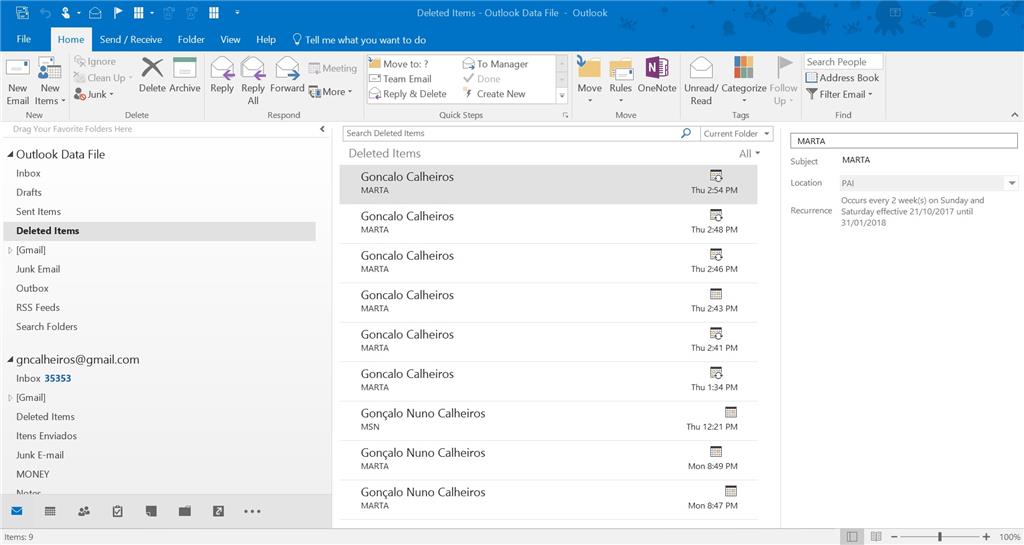Click the Search People field
1024x545 pixels.
[x=843, y=61]
